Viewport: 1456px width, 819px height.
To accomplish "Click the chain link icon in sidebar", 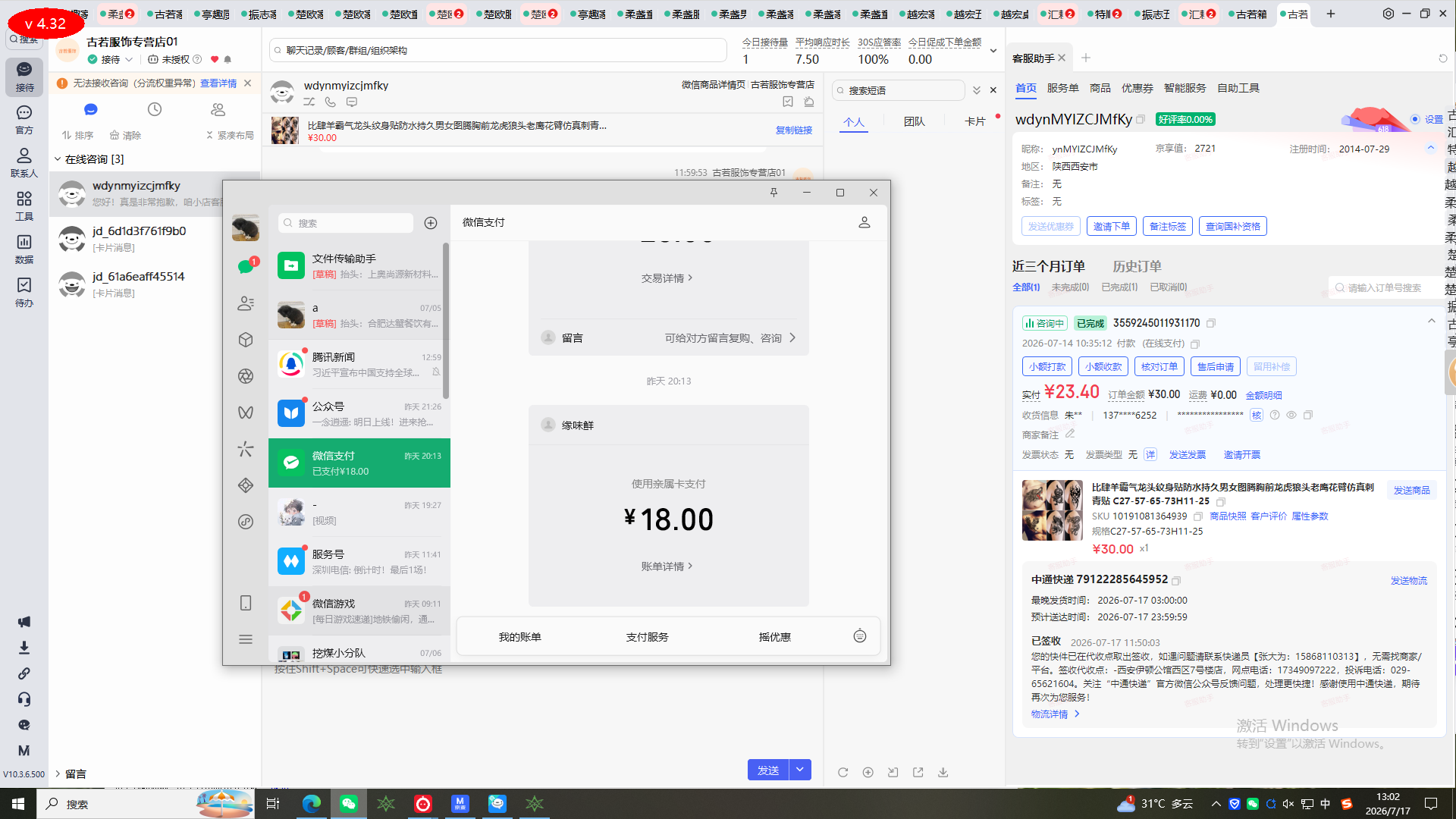I will 24,673.
